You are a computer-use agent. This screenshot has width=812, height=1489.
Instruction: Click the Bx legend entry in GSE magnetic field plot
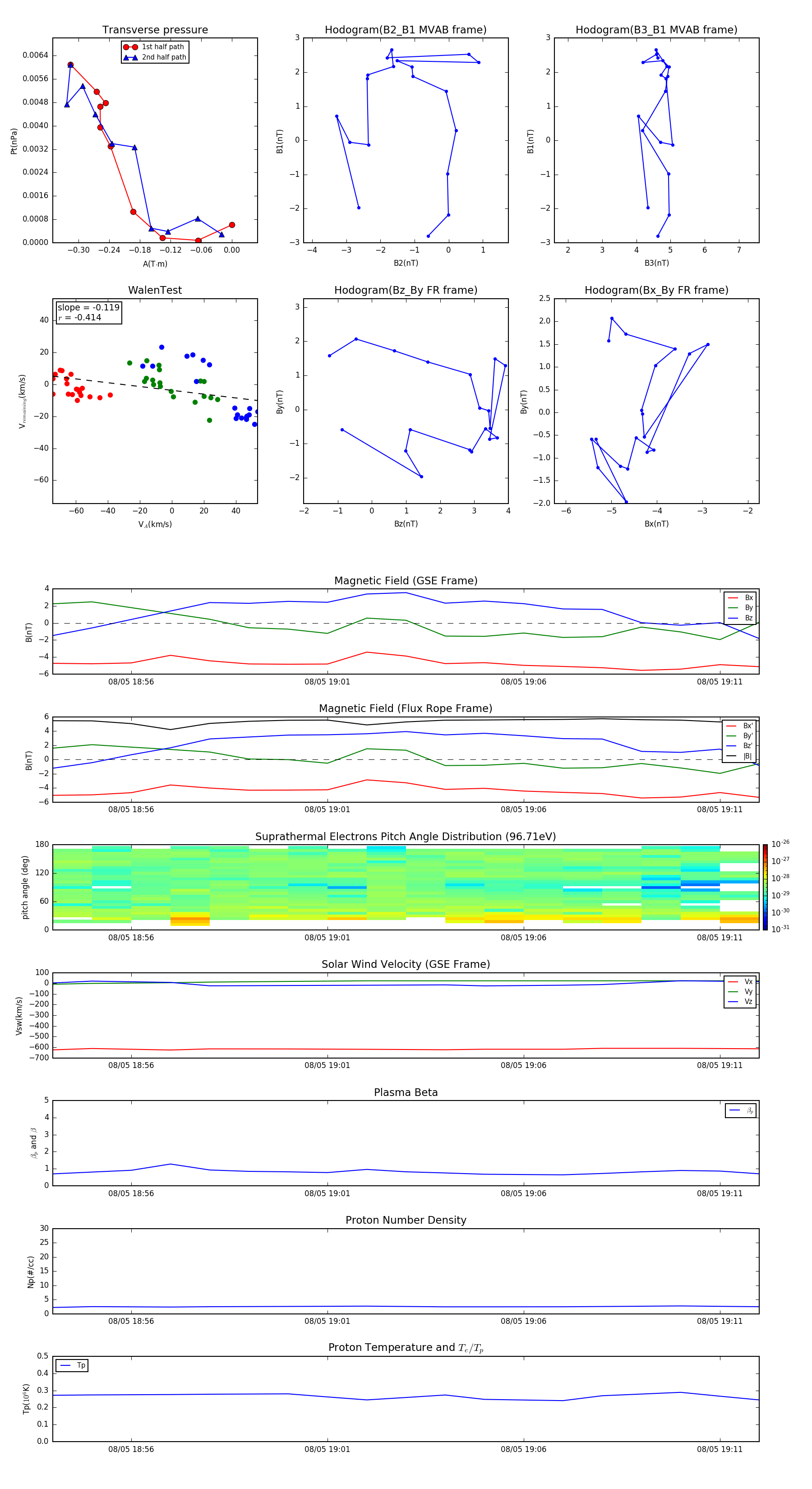point(740,598)
